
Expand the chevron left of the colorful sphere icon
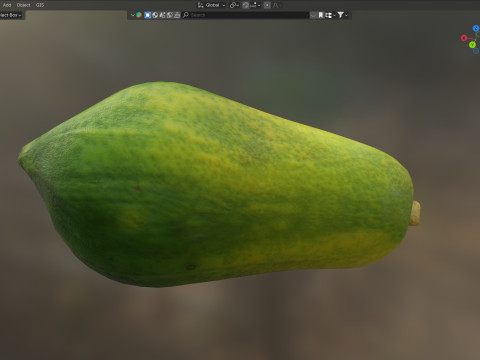133,15
